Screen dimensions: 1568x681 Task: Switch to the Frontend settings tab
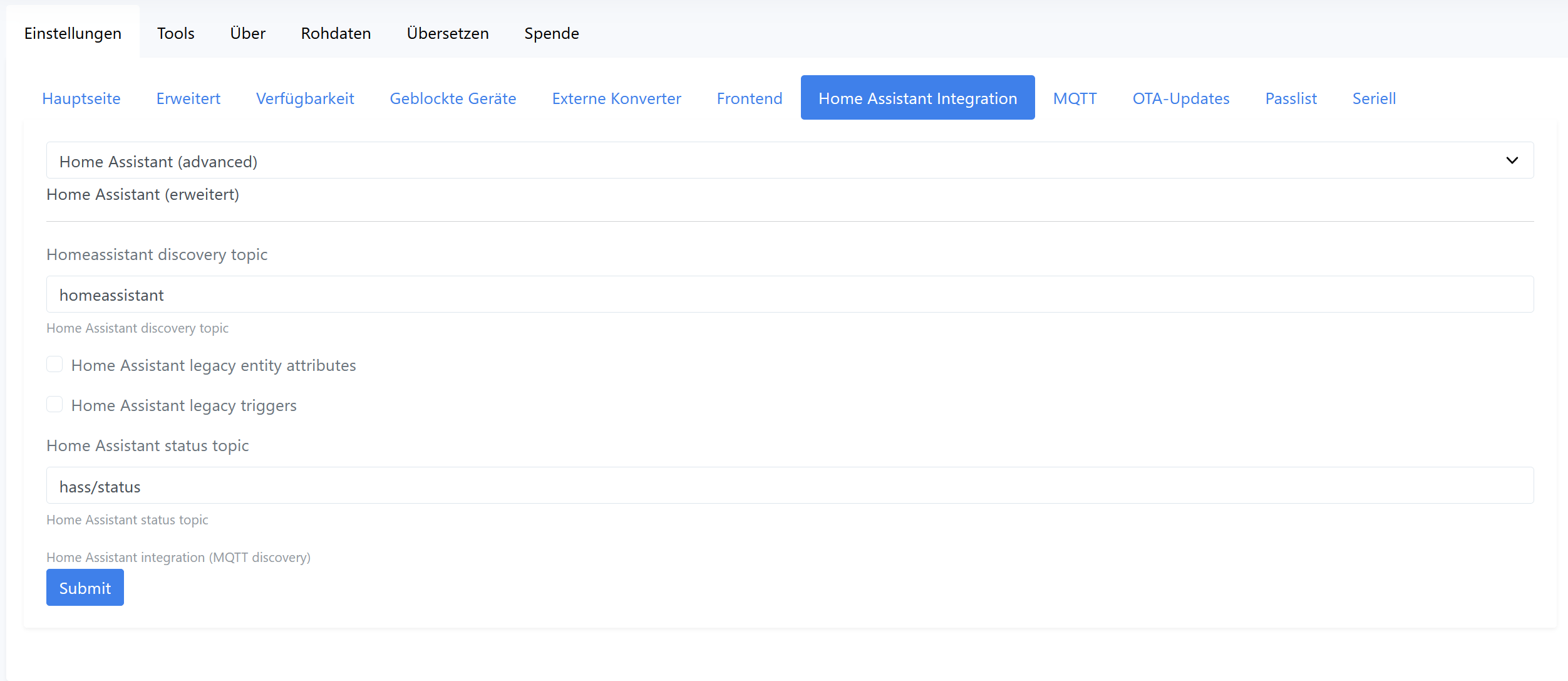(749, 98)
